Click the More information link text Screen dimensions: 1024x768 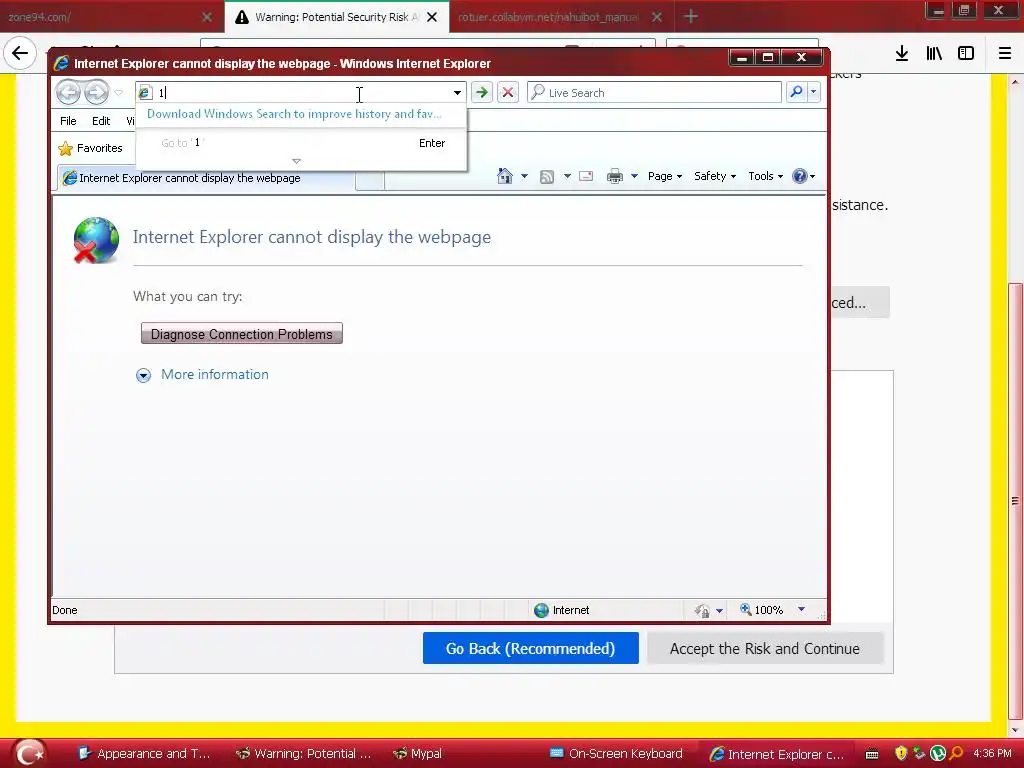(215, 374)
